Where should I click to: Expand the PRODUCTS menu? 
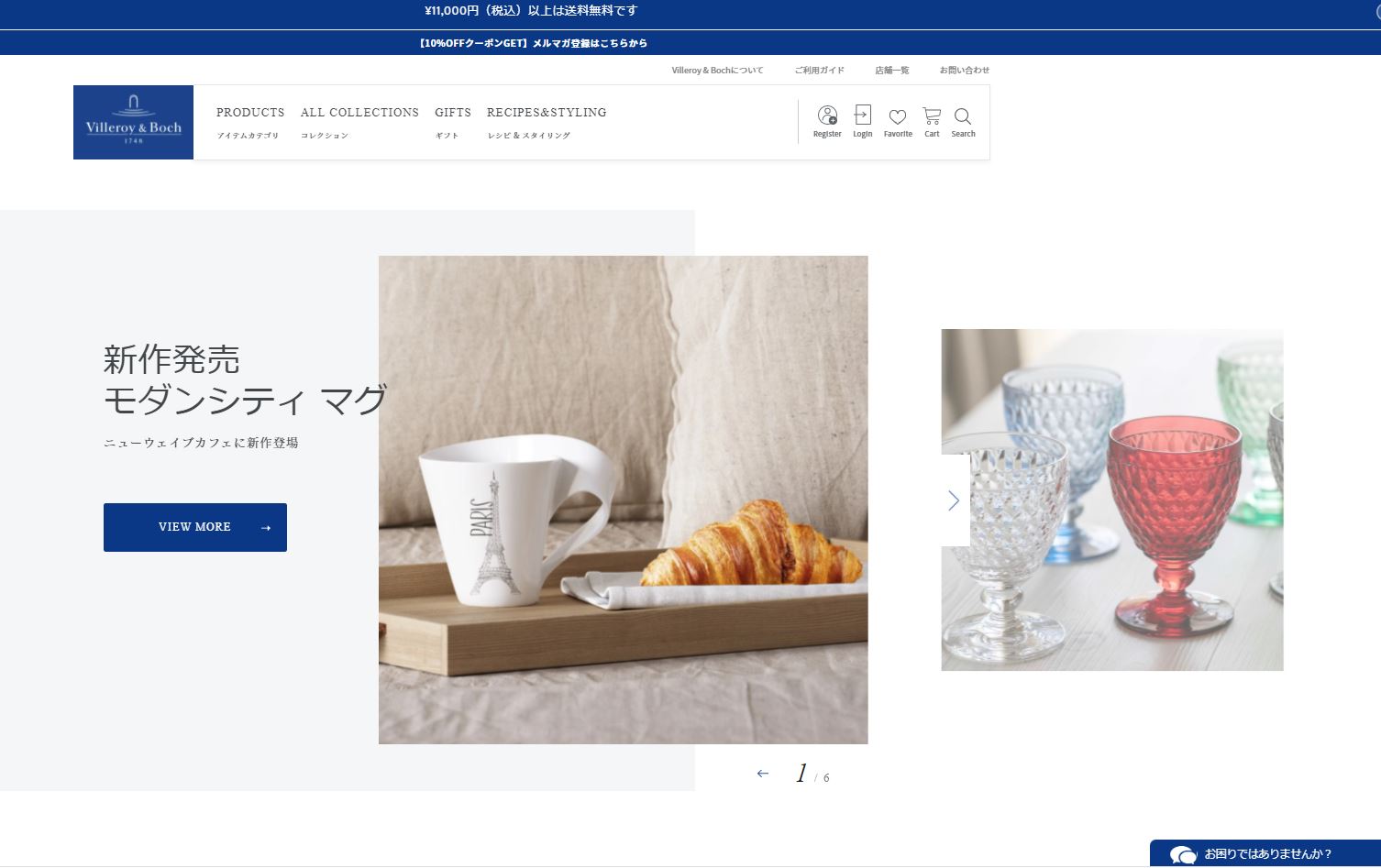(250, 113)
